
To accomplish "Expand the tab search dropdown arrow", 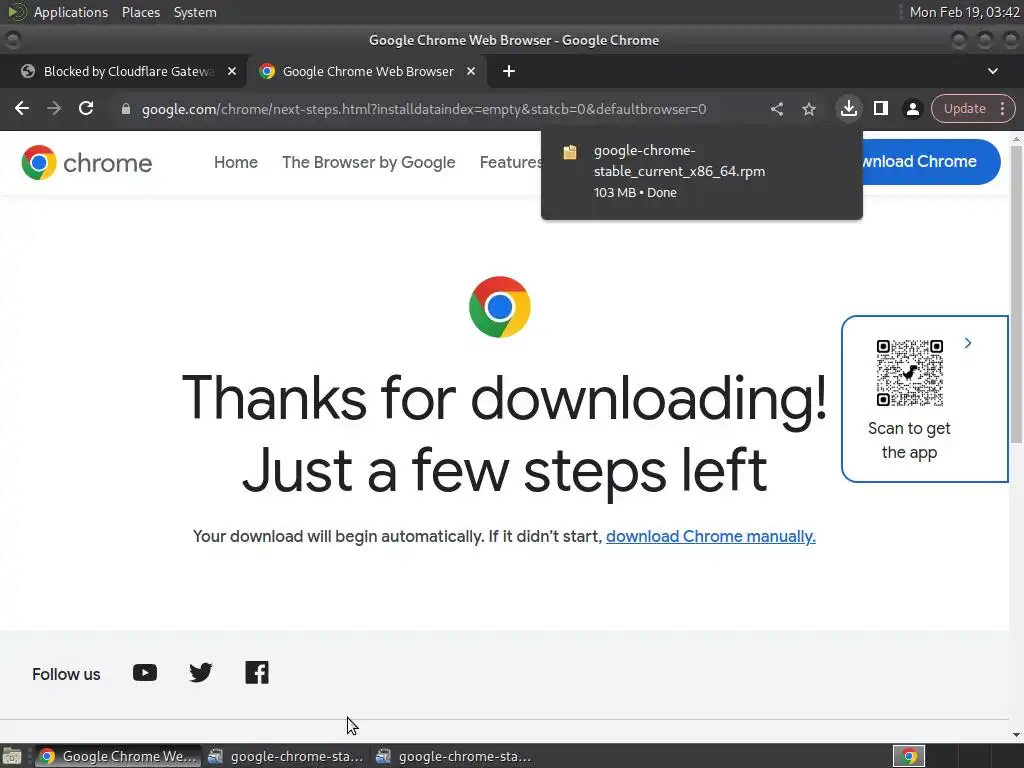I will [993, 71].
